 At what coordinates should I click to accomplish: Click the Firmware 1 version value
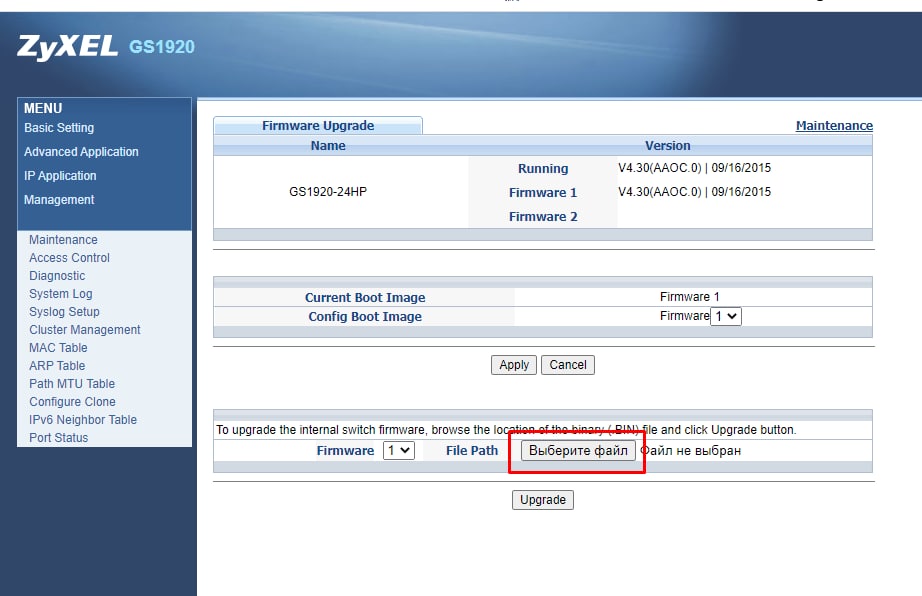tap(694, 192)
